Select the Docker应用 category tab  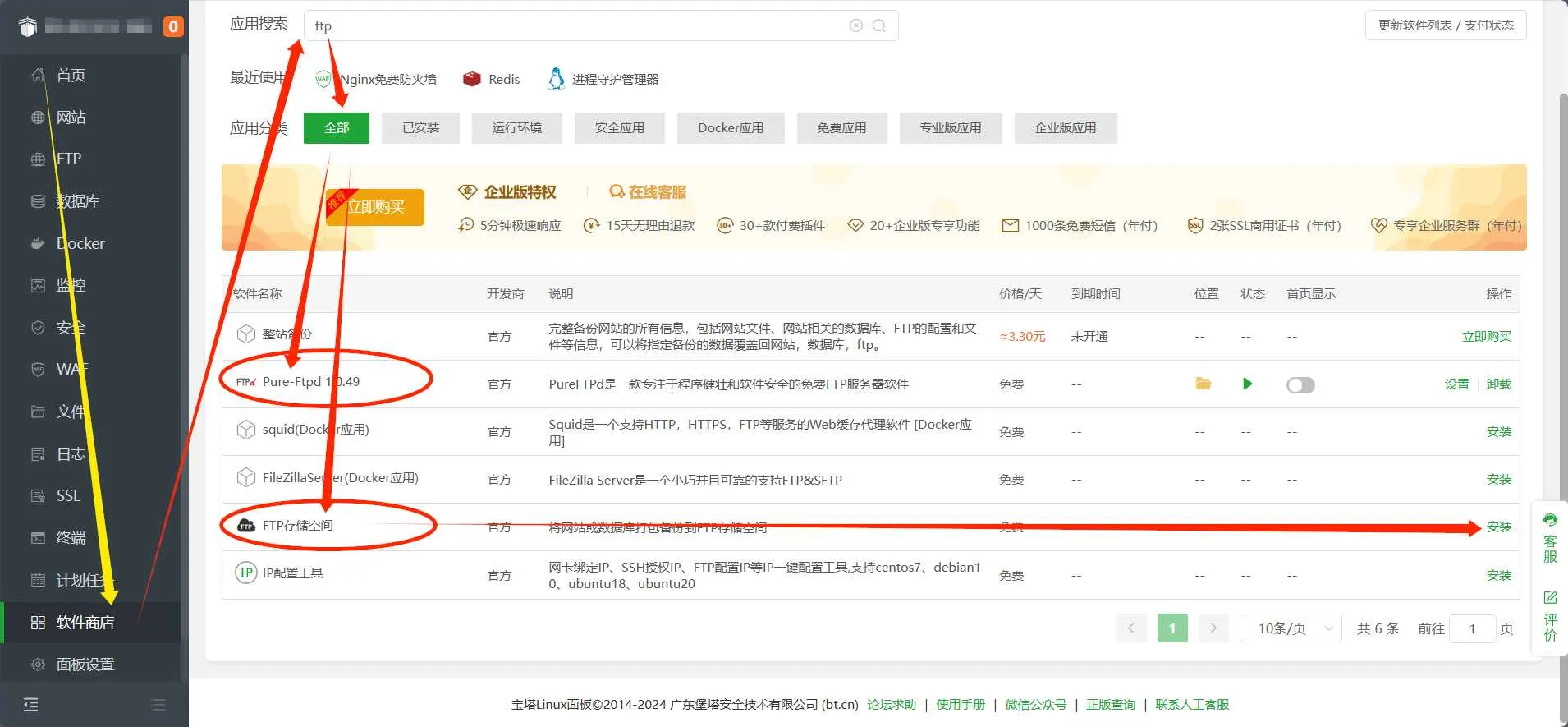coord(731,128)
